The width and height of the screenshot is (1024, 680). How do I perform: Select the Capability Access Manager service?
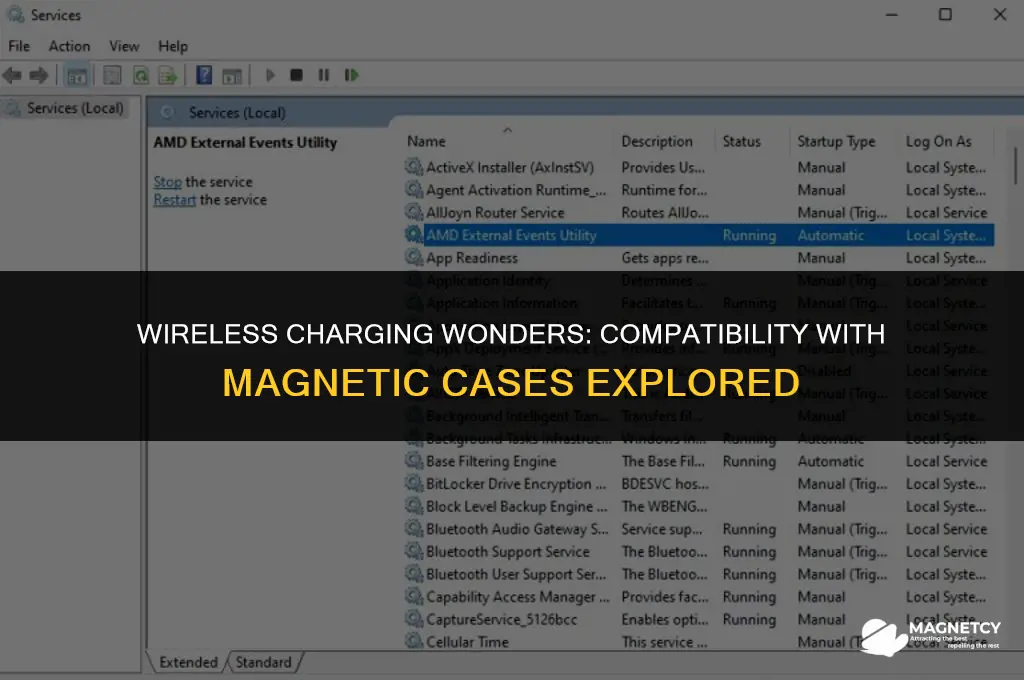[x=699, y=597]
